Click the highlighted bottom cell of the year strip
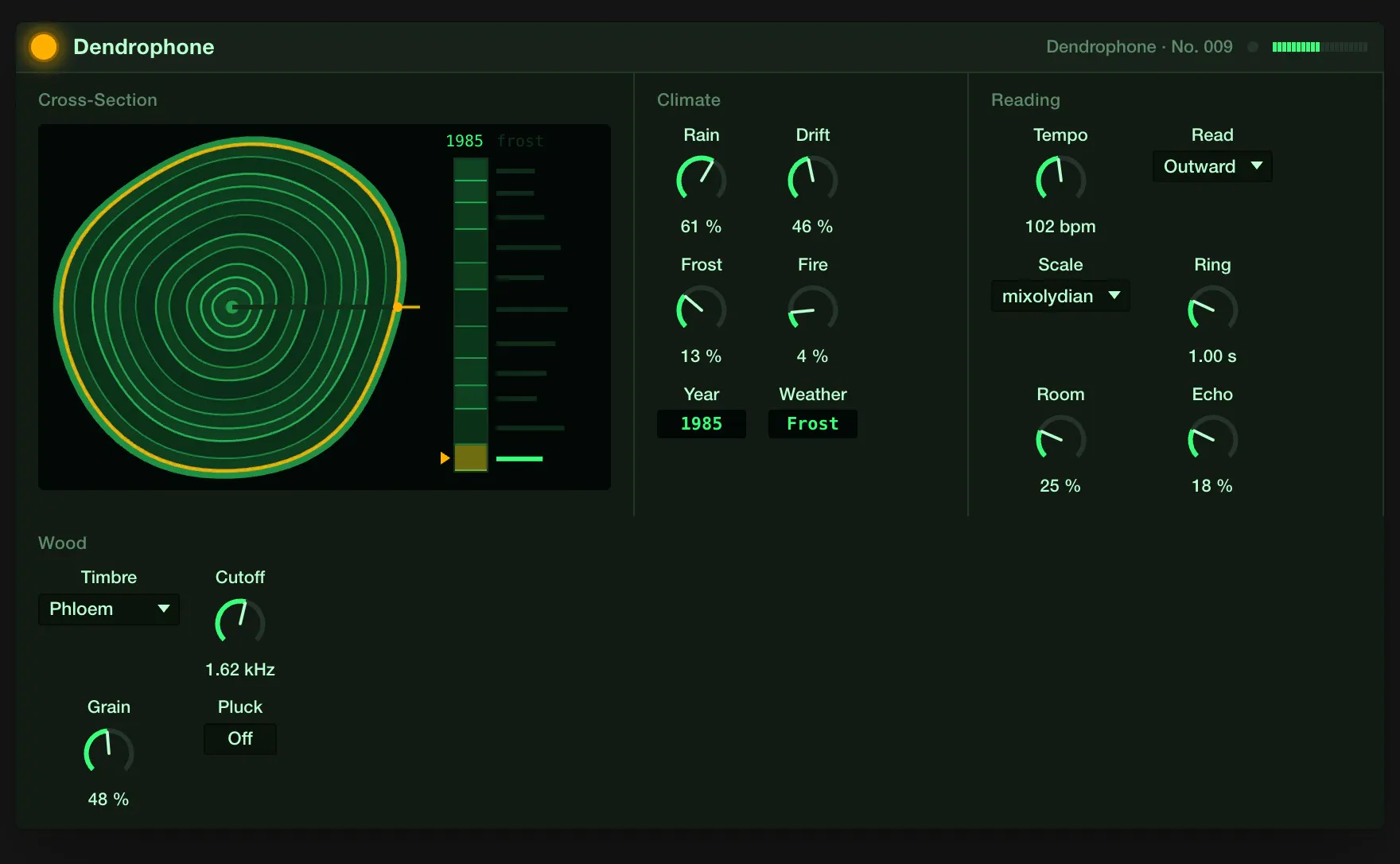This screenshot has height=864, width=1400. [471, 457]
